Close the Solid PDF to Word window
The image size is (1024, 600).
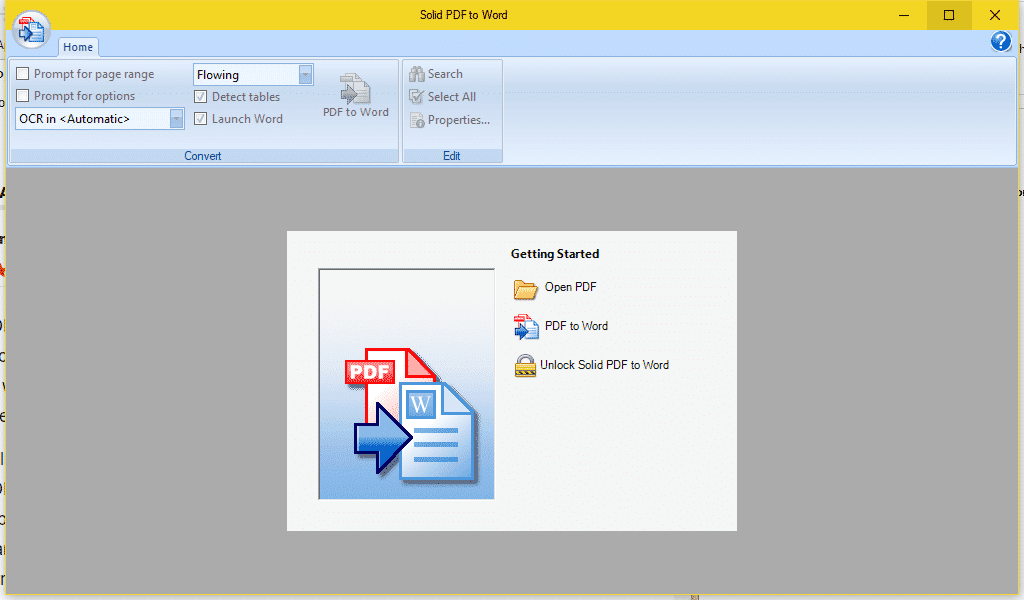click(x=995, y=15)
